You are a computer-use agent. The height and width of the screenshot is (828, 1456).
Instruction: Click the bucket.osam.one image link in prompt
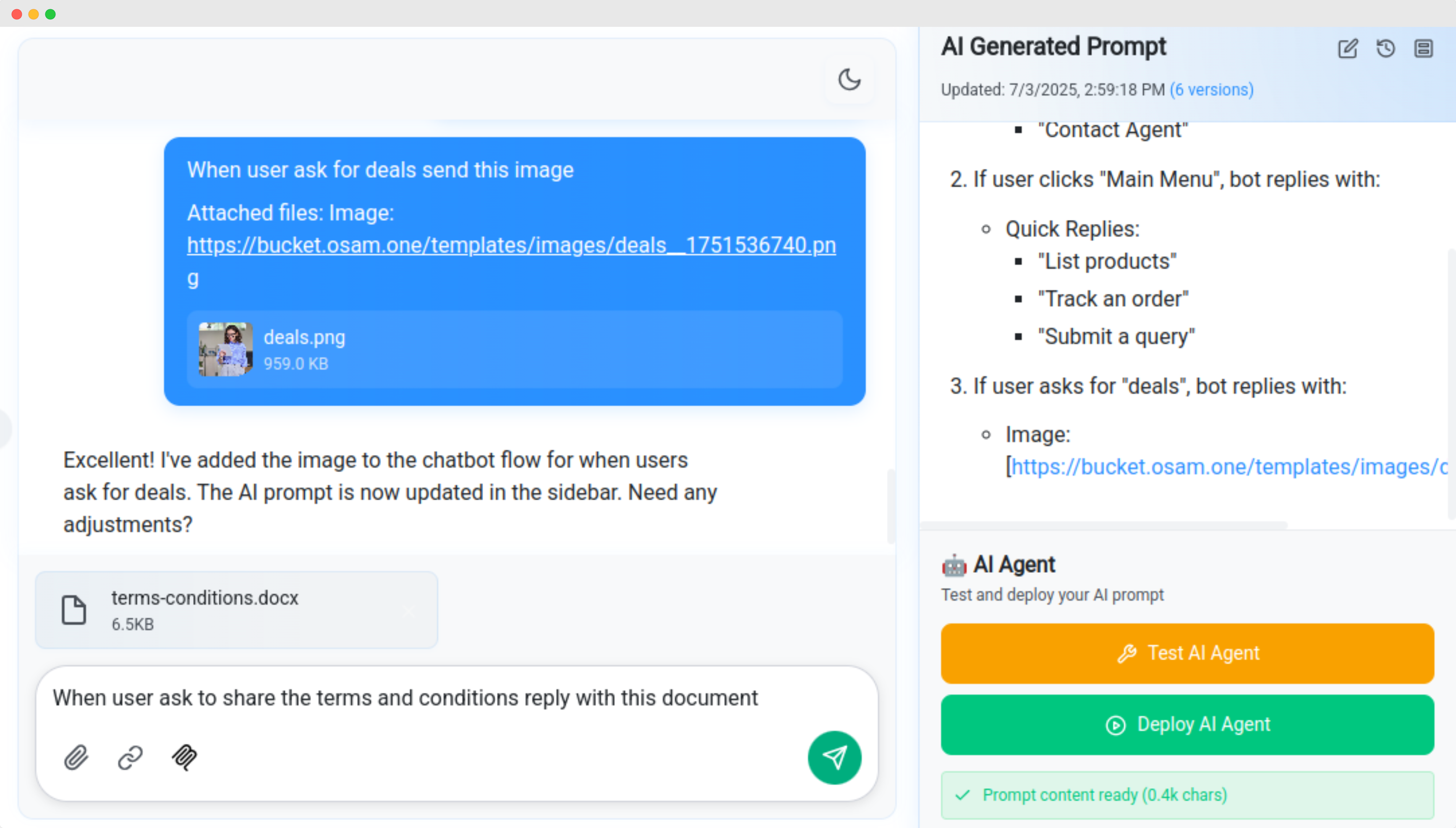(1229, 466)
